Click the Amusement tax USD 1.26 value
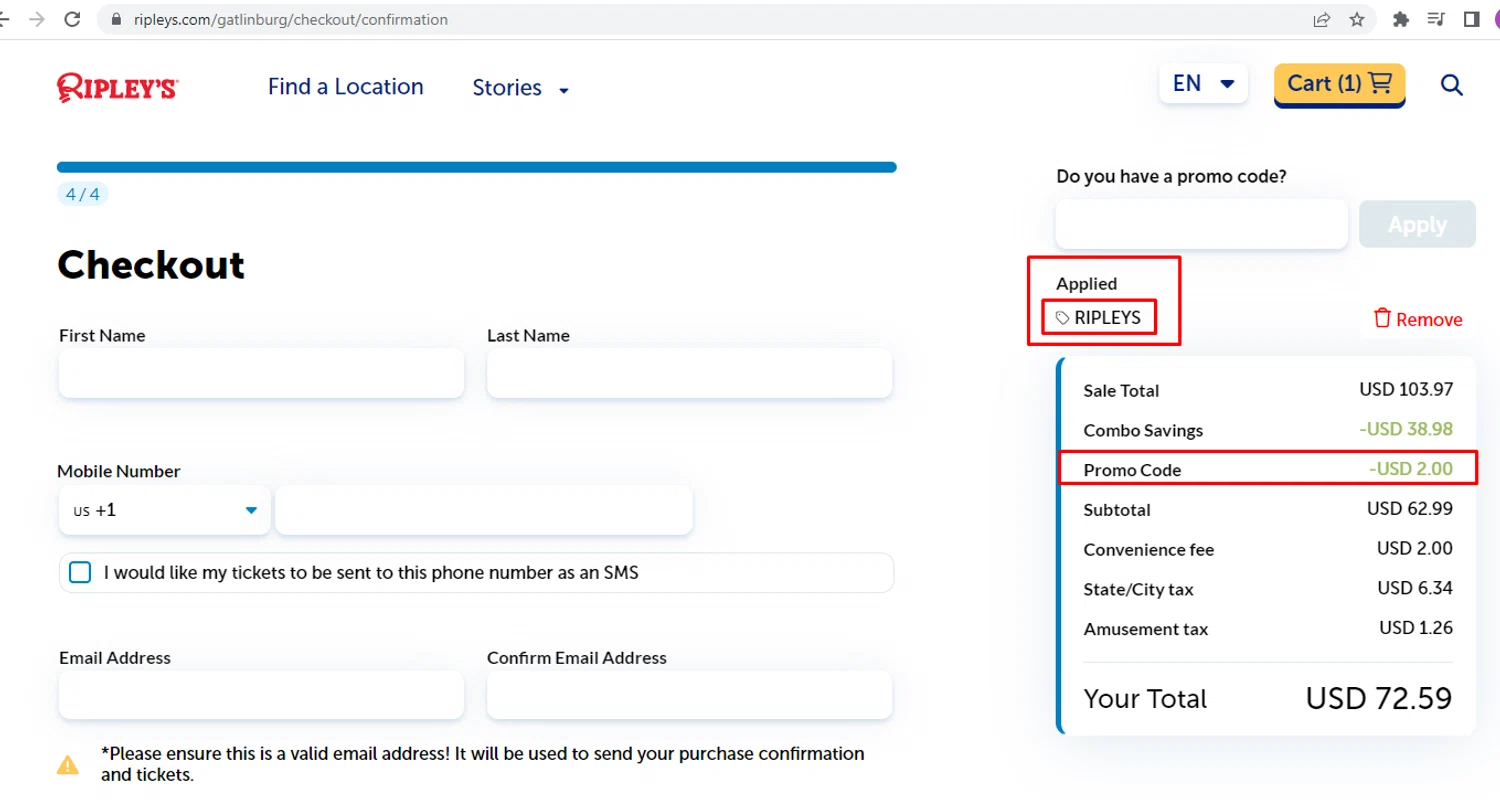 tap(1416, 627)
